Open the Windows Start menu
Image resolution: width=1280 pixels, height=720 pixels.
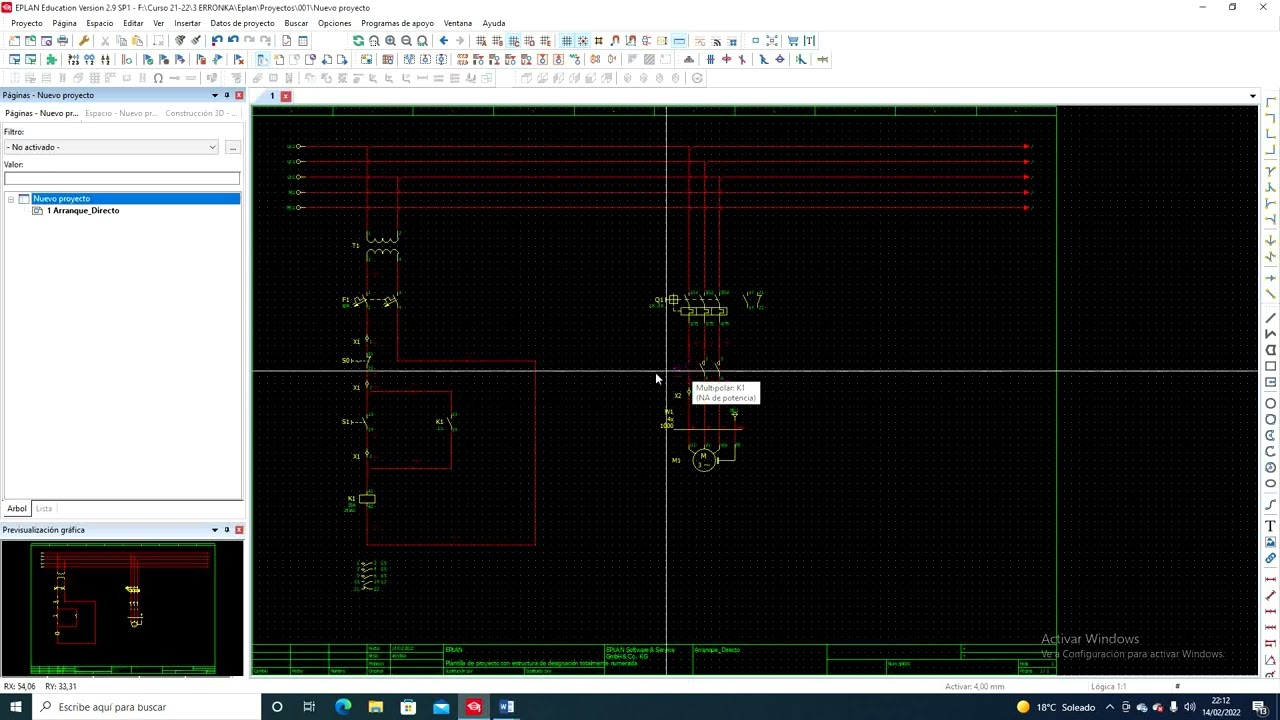(16, 707)
